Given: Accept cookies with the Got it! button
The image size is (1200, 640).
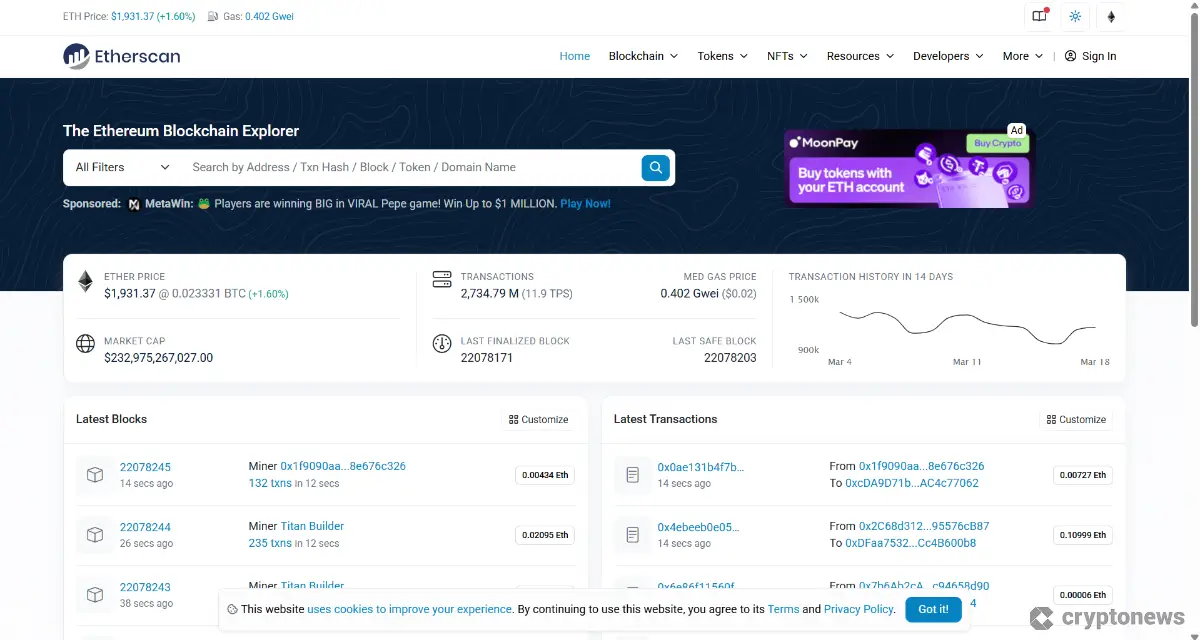Looking at the screenshot, I should tap(933, 609).
